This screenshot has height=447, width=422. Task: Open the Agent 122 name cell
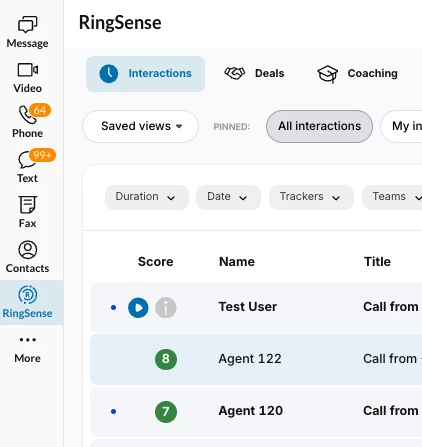[x=250, y=359]
